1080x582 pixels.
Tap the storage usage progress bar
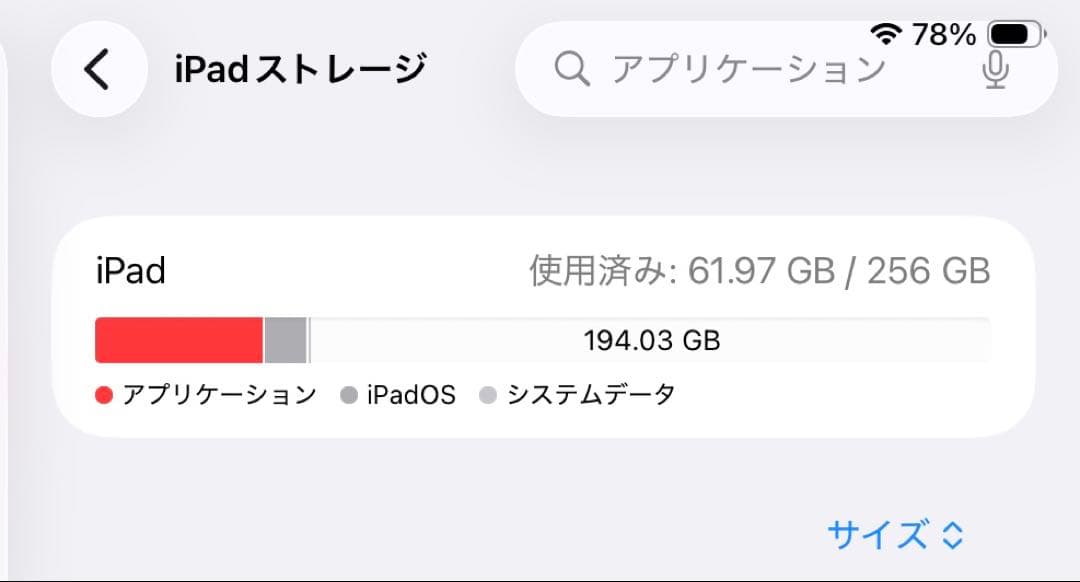(x=540, y=340)
